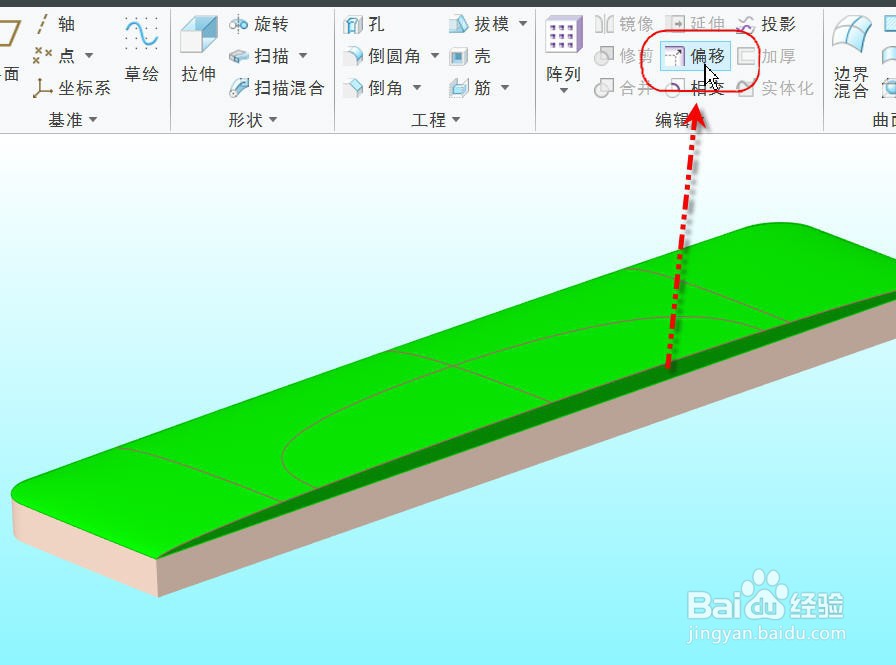Image resolution: width=896 pixels, height=665 pixels.
Task: Launch the 拉伸 (Extrude) tool
Action: click(198, 49)
